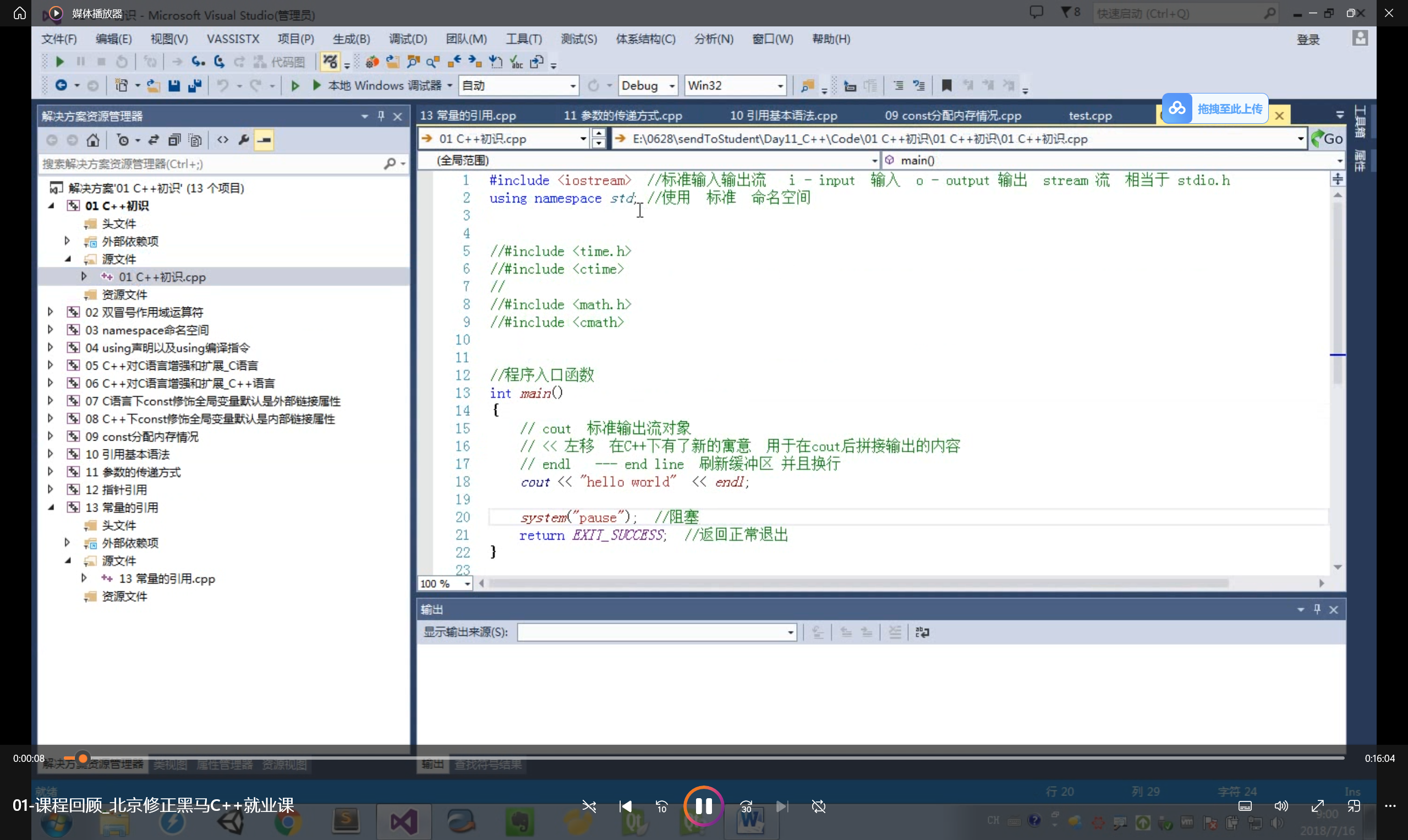1408x840 pixels.
Task: Click the Chrome icon in taskbar
Action: tap(288, 822)
